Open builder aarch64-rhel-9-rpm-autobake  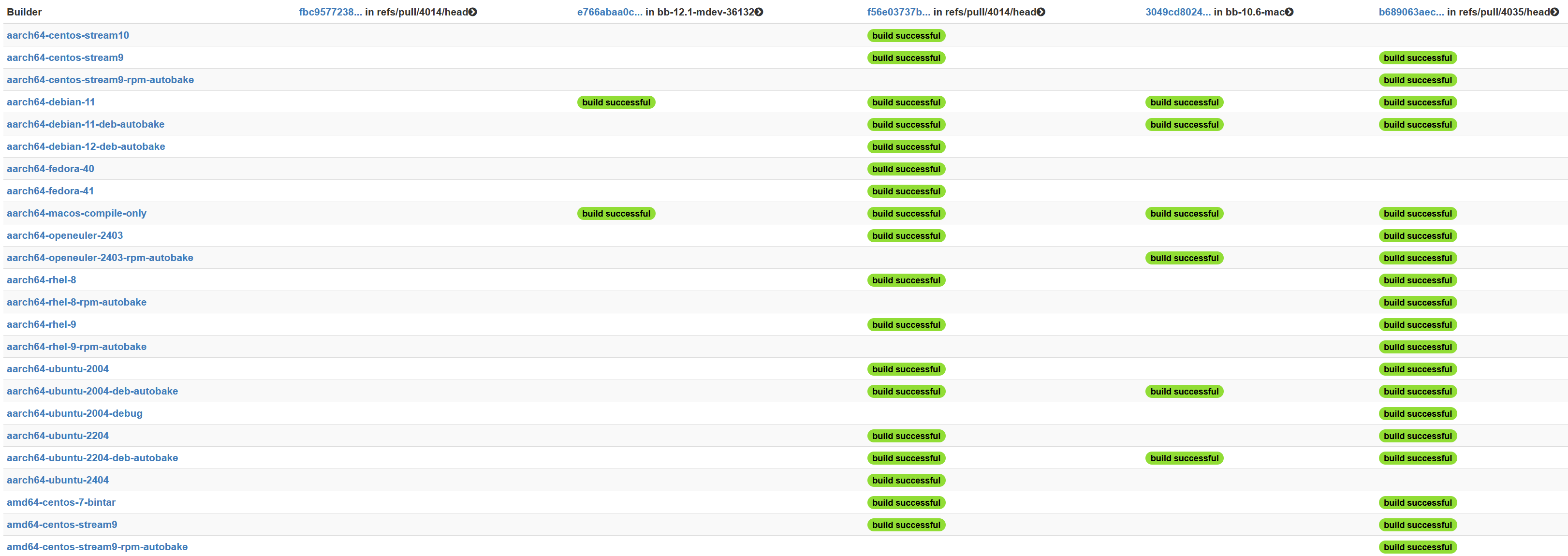pos(77,347)
